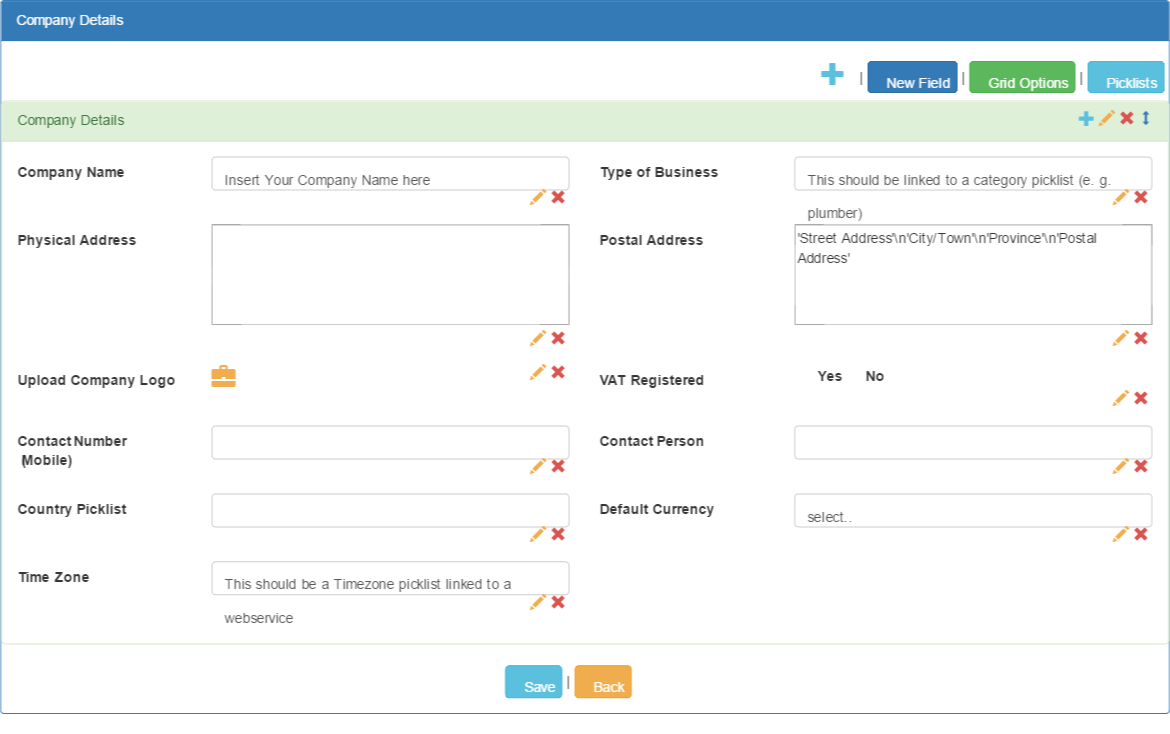This screenshot has height=734, width=1170.
Task: Edit the Postal Address field pencil icon
Action: (1121, 338)
